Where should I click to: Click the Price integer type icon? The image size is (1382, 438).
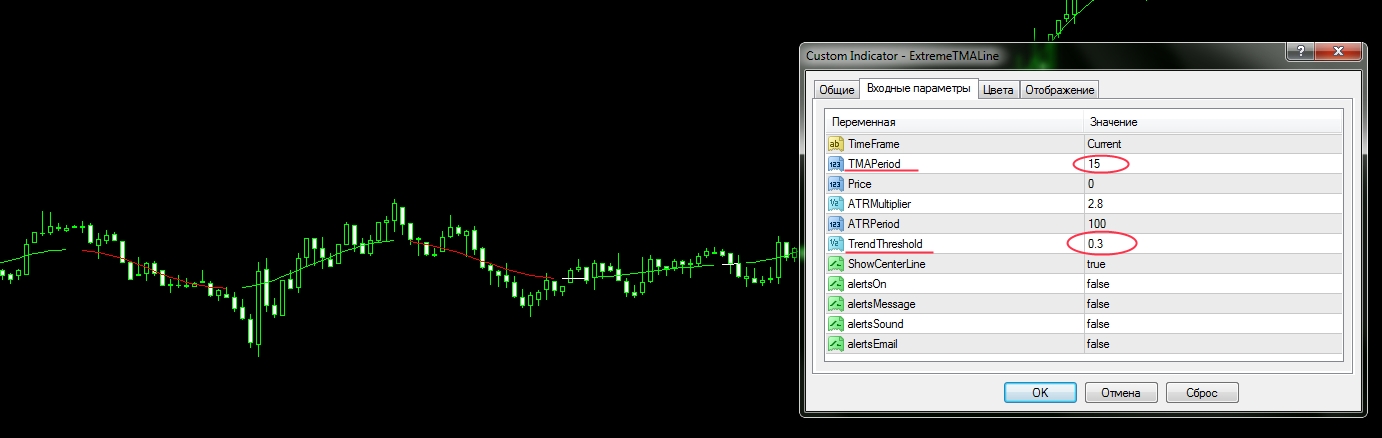(x=836, y=184)
